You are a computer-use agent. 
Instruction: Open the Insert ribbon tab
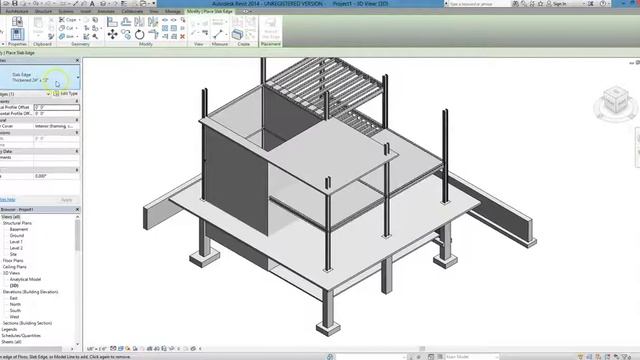coord(85,11)
